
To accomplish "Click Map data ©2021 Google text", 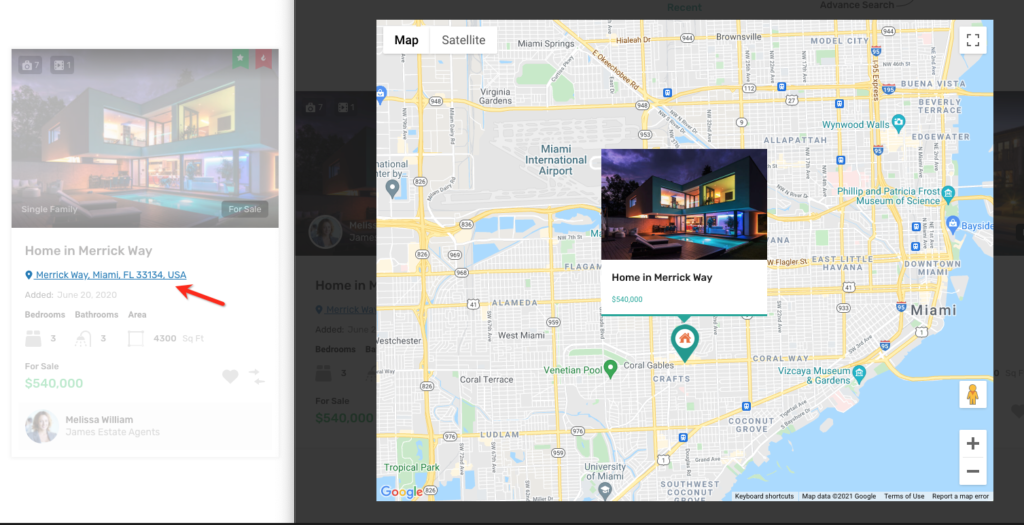I will [x=839, y=496].
